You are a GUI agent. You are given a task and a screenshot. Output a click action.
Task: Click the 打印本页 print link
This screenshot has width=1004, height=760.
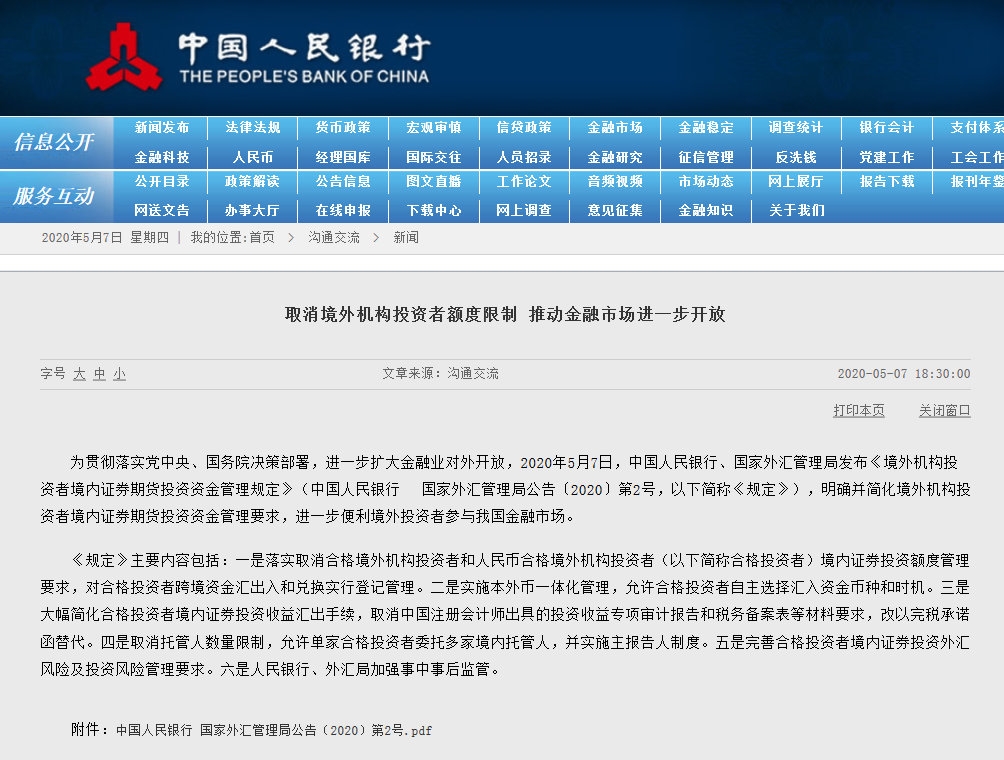pos(859,411)
